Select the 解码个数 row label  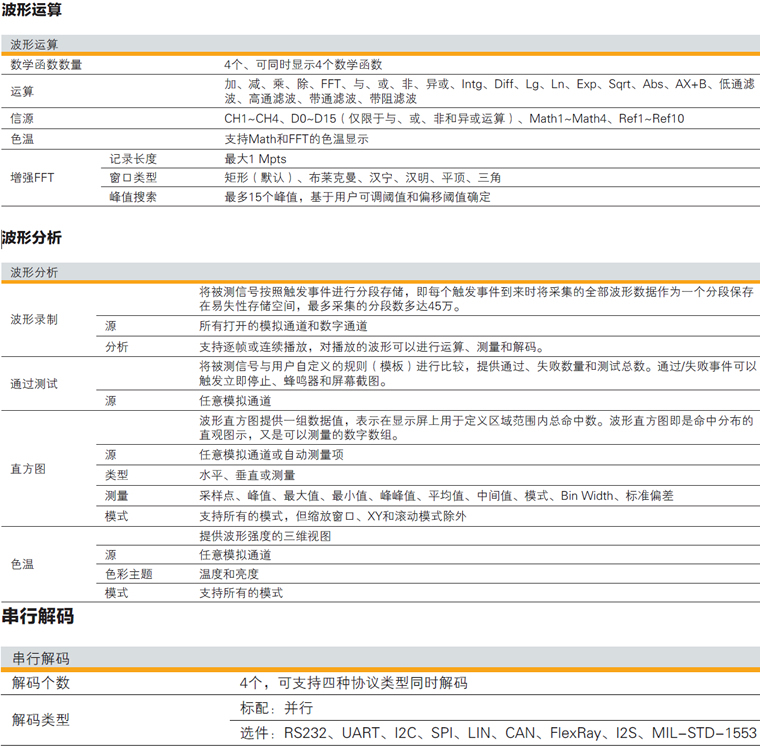41,683
